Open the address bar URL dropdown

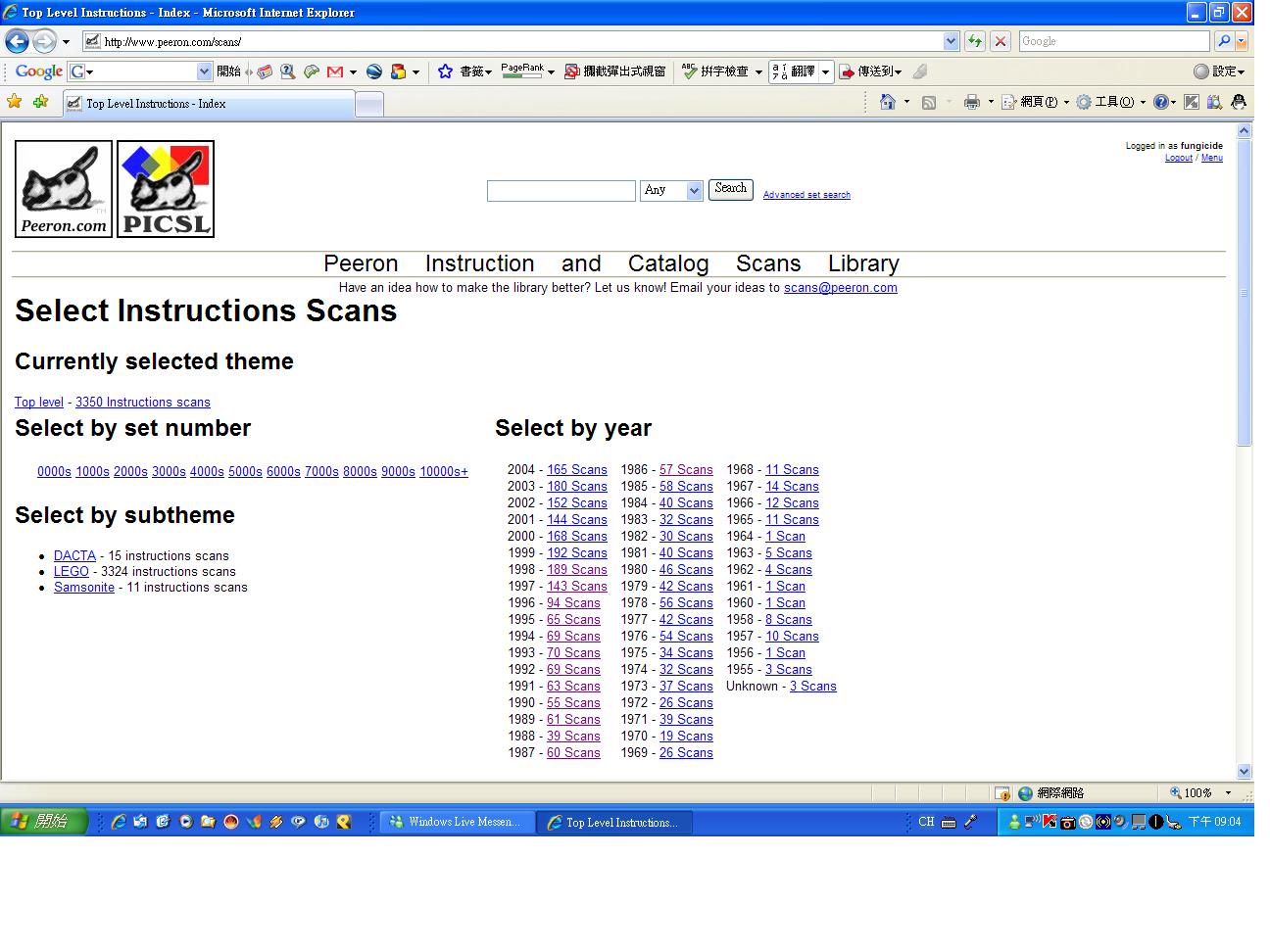[x=951, y=41]
